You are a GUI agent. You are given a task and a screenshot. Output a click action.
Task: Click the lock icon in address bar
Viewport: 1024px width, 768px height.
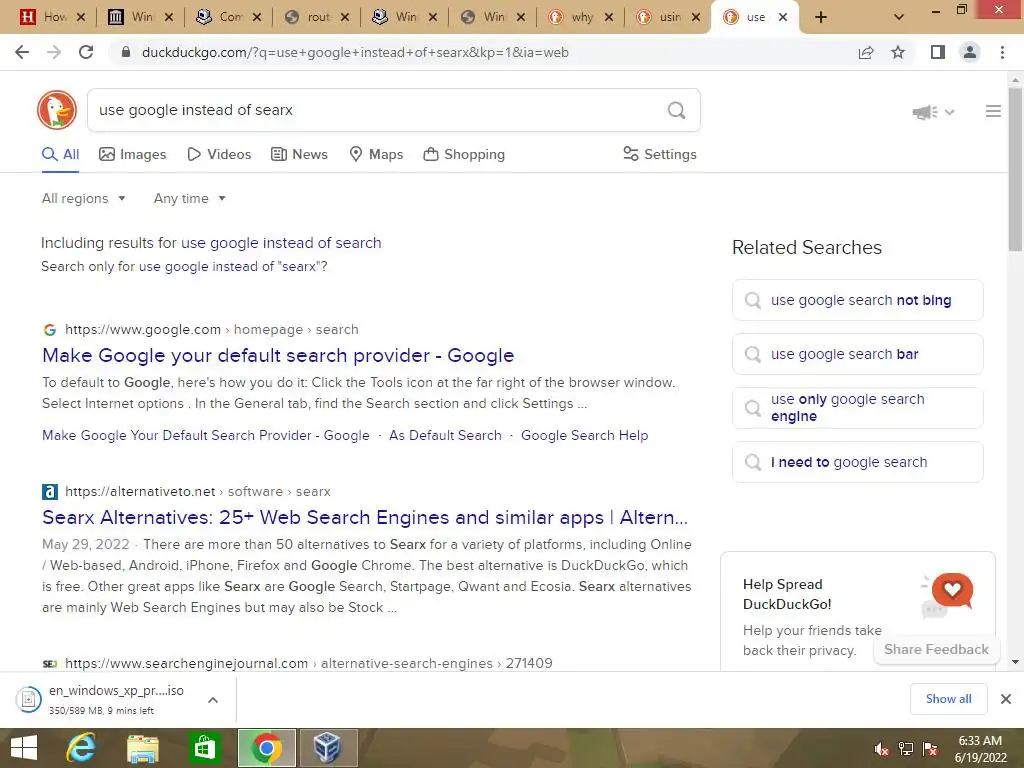(x=126, y=52)
